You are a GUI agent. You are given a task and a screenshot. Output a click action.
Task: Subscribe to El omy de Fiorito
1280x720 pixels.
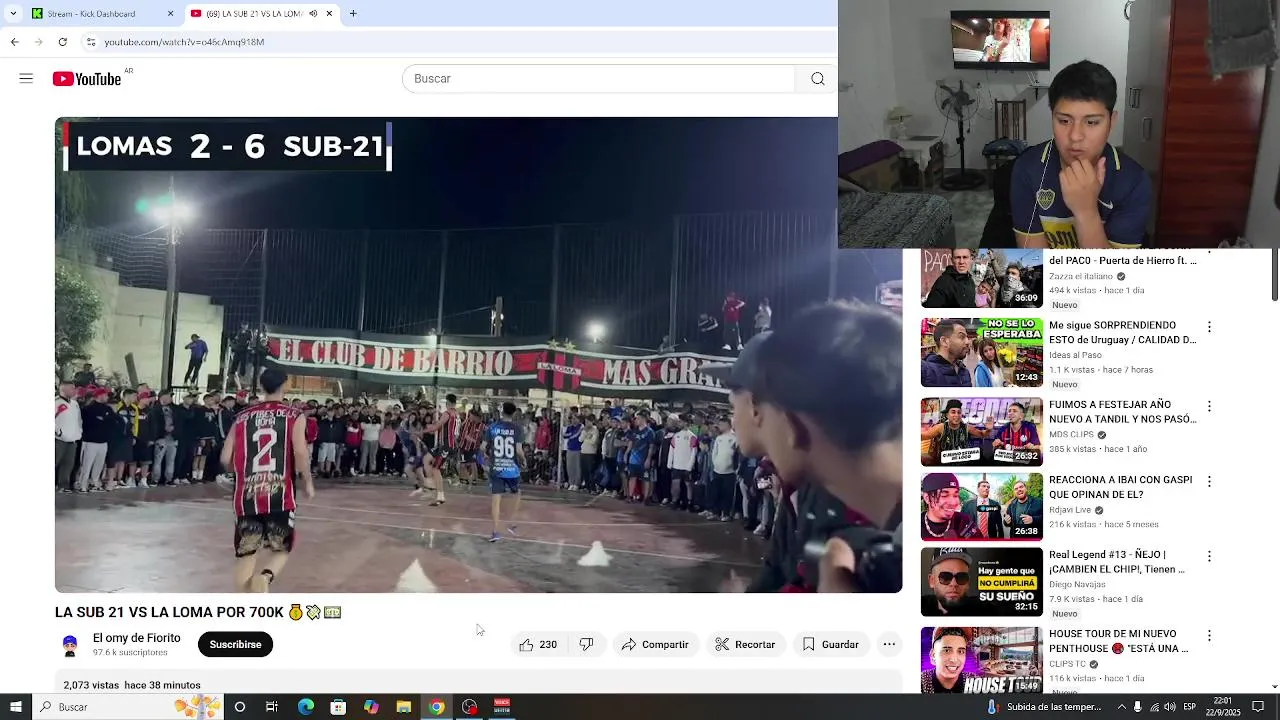pos(235,645)
